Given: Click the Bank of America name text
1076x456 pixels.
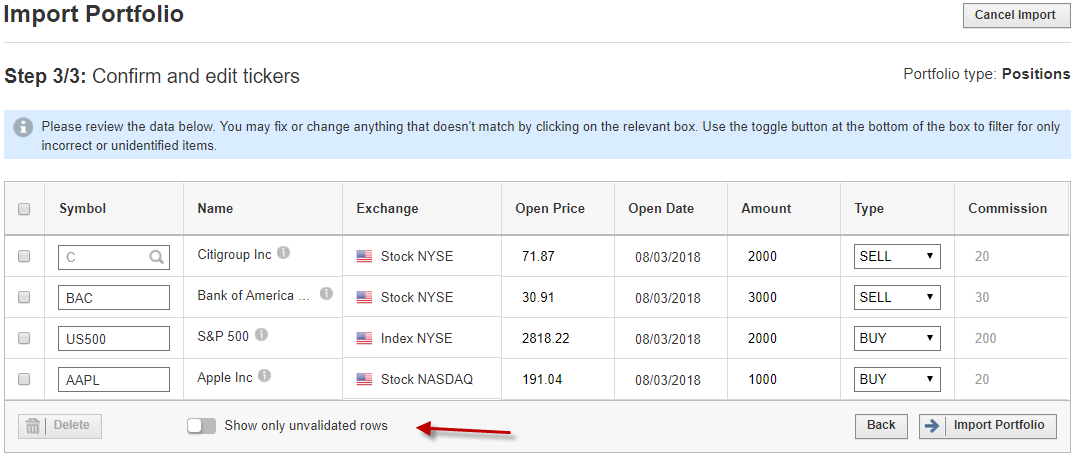Looking at the screenshot, I should [255, 296].
